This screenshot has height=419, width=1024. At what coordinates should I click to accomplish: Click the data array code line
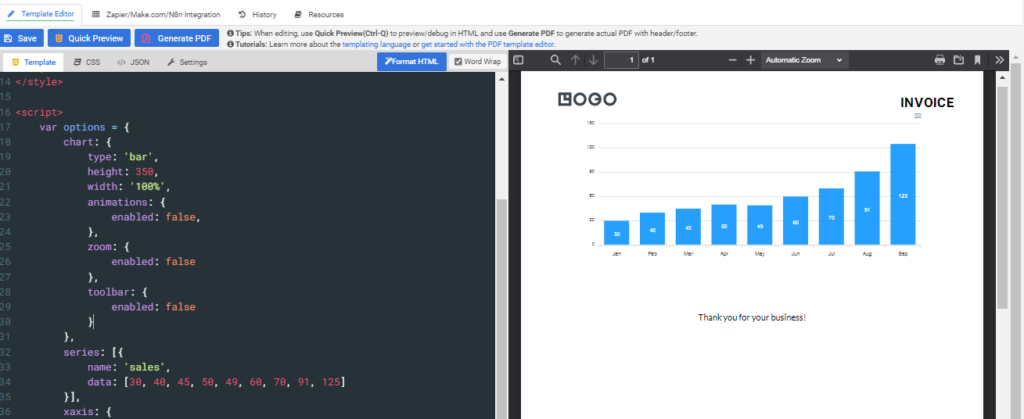(x=216, y=381)
